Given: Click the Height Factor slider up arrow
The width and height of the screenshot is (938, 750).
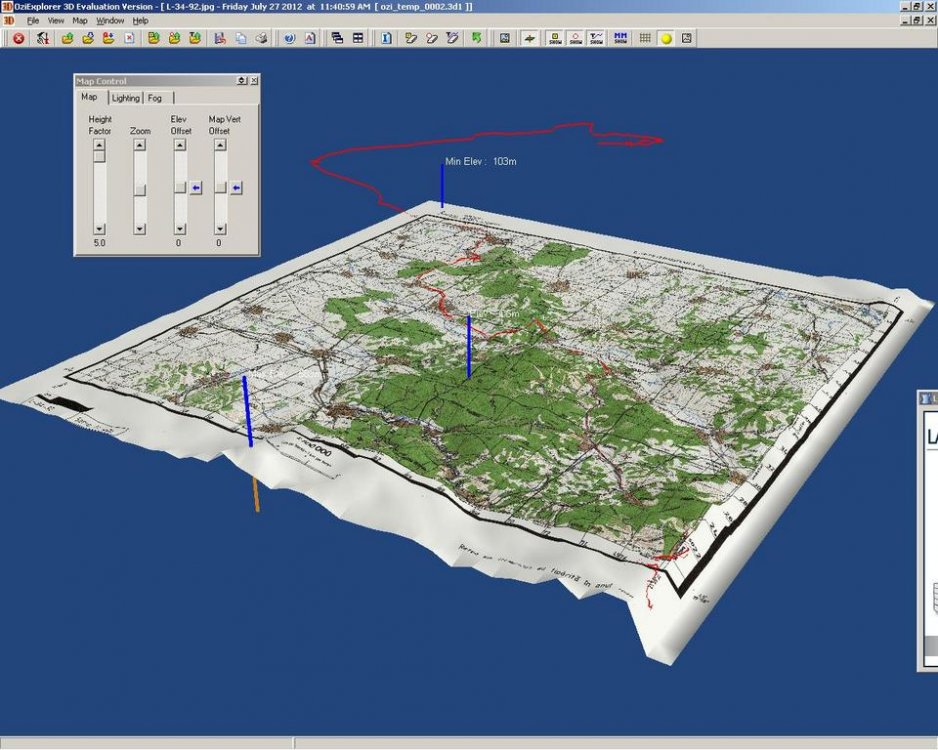Looking at the screenshot, I should coord(99,144).
